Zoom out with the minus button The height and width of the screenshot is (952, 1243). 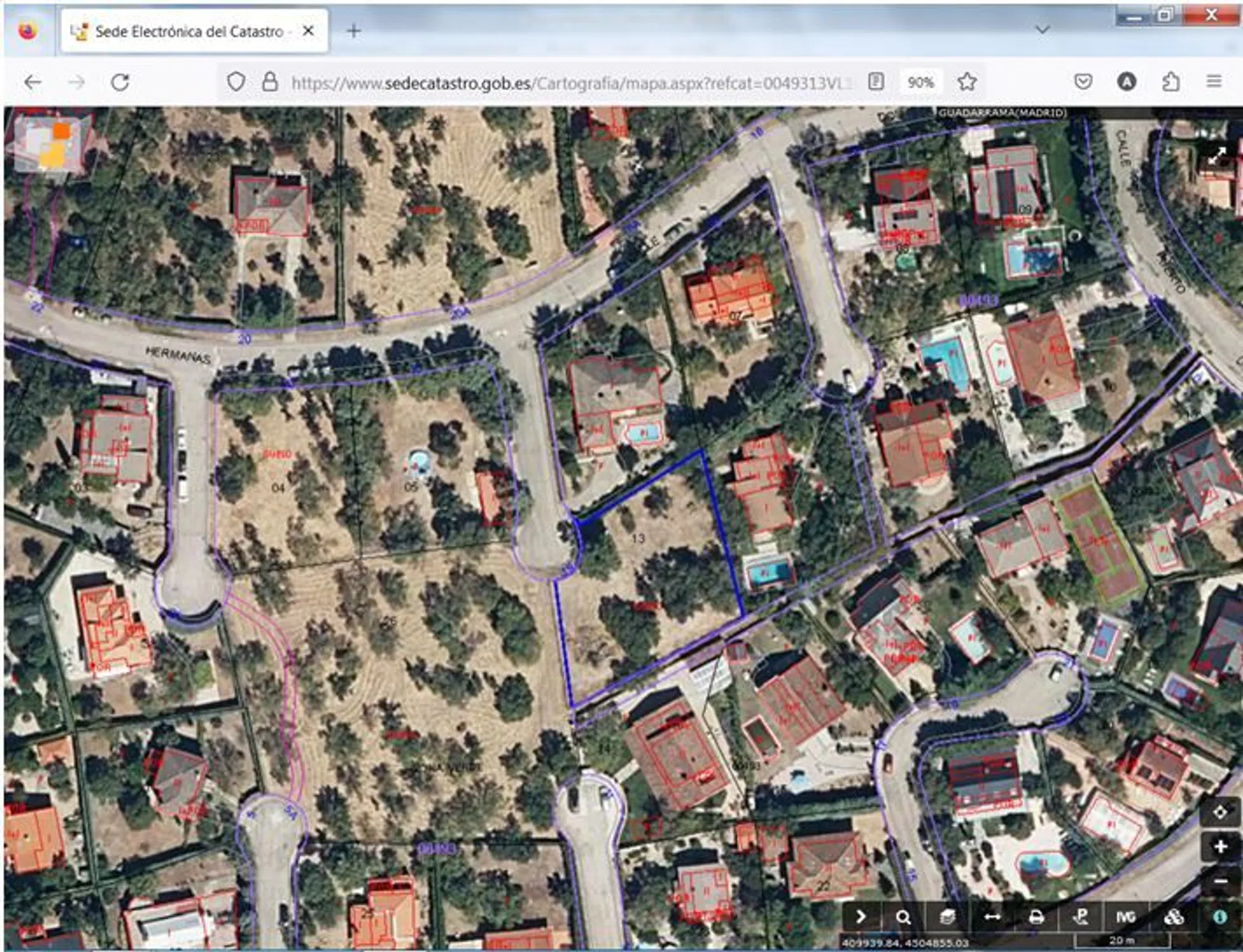click(x=1220, y=881)
